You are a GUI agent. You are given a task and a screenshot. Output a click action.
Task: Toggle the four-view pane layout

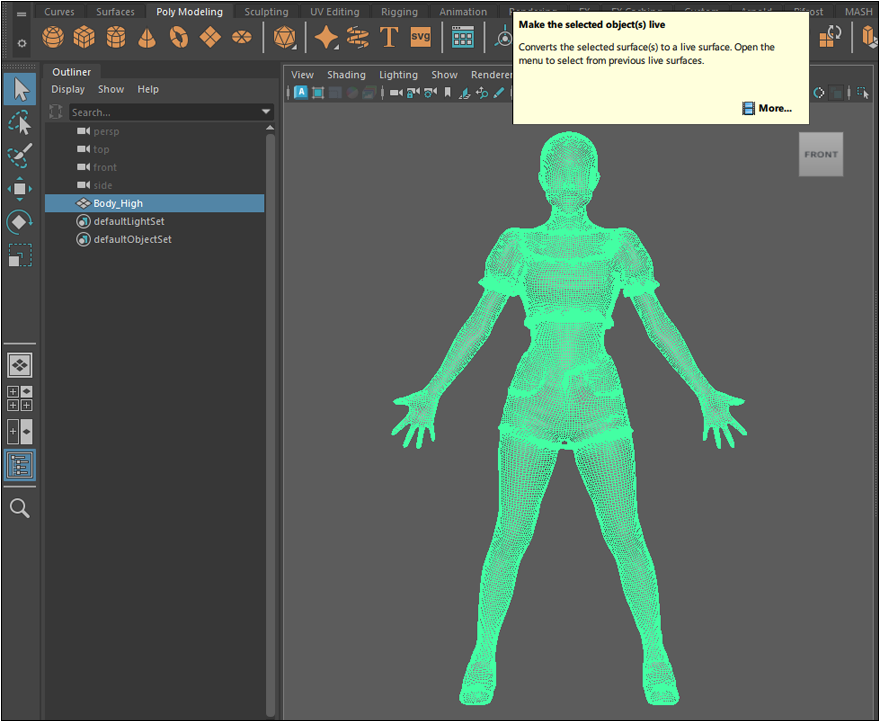click(x=19, y=398)
